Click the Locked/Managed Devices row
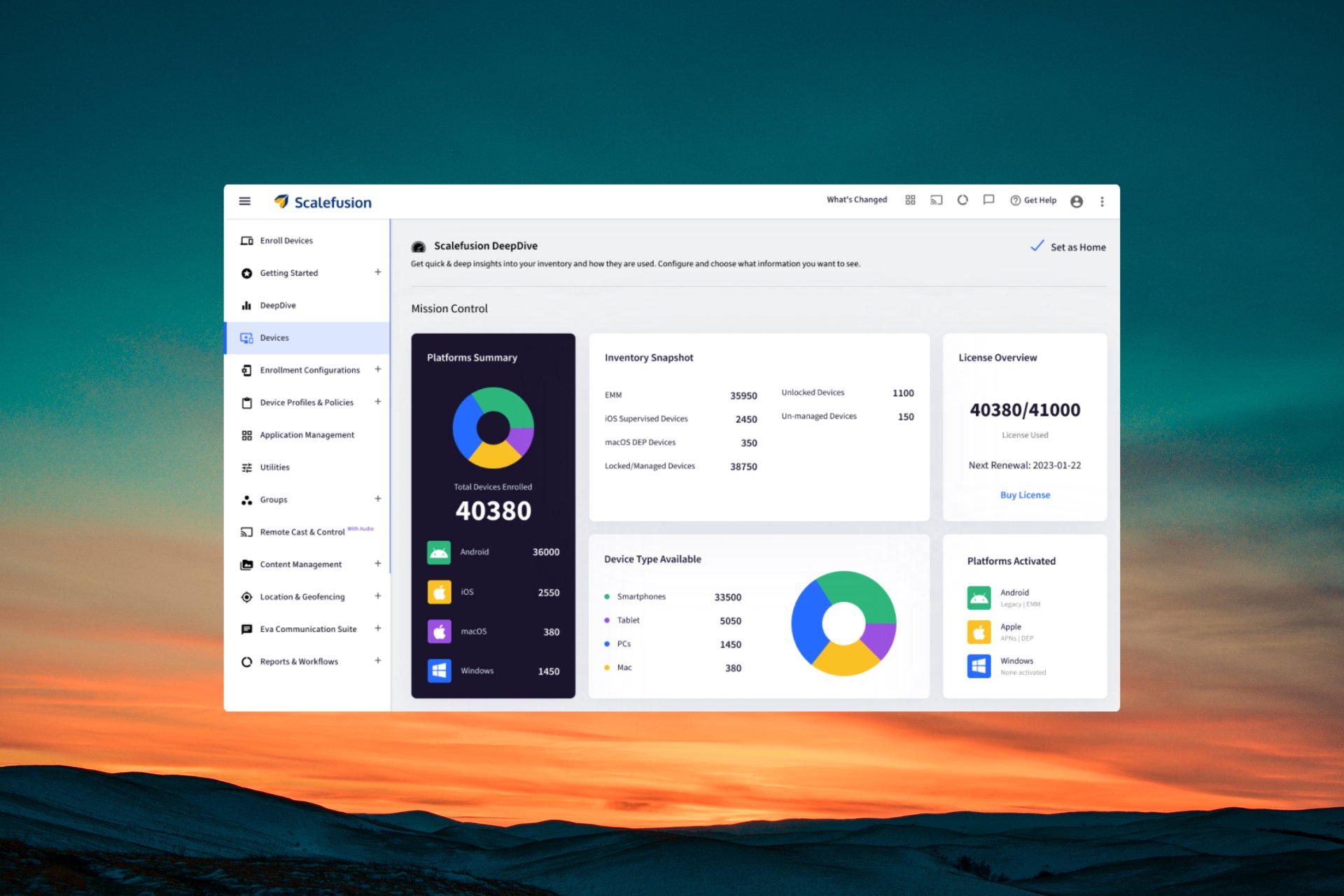The height and width of the screenshot is (896, 1344). pyautogui.click(x=681, y=466)
